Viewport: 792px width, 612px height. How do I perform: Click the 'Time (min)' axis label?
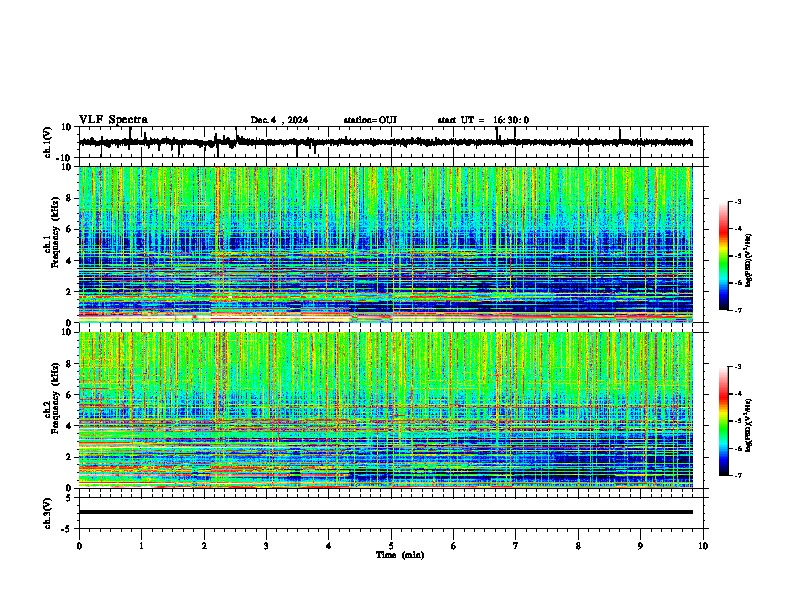tap(400, 555)
